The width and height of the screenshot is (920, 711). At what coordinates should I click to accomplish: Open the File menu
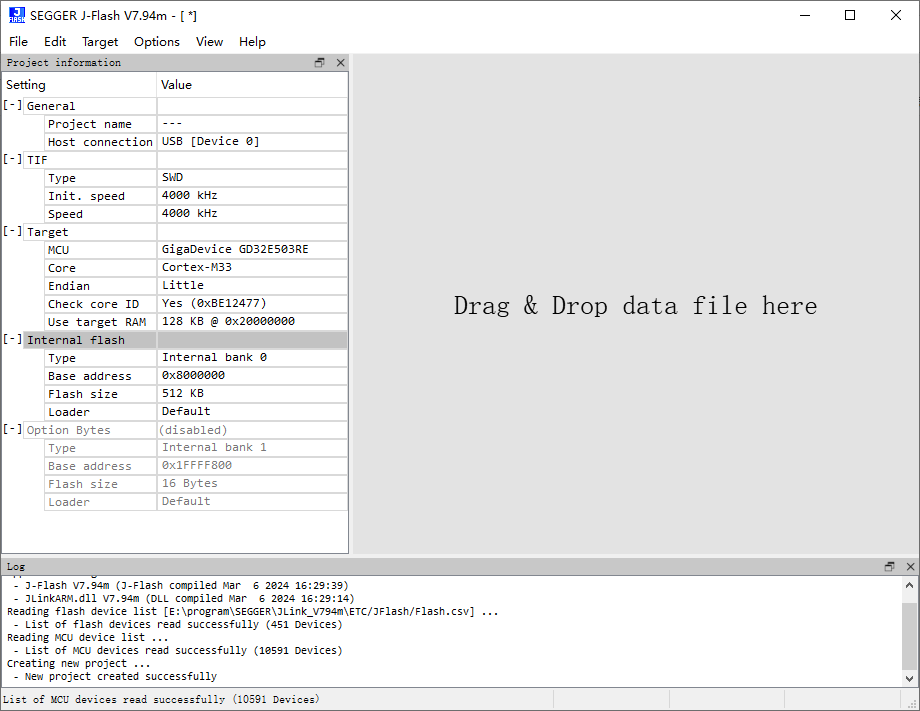[18, 42]
